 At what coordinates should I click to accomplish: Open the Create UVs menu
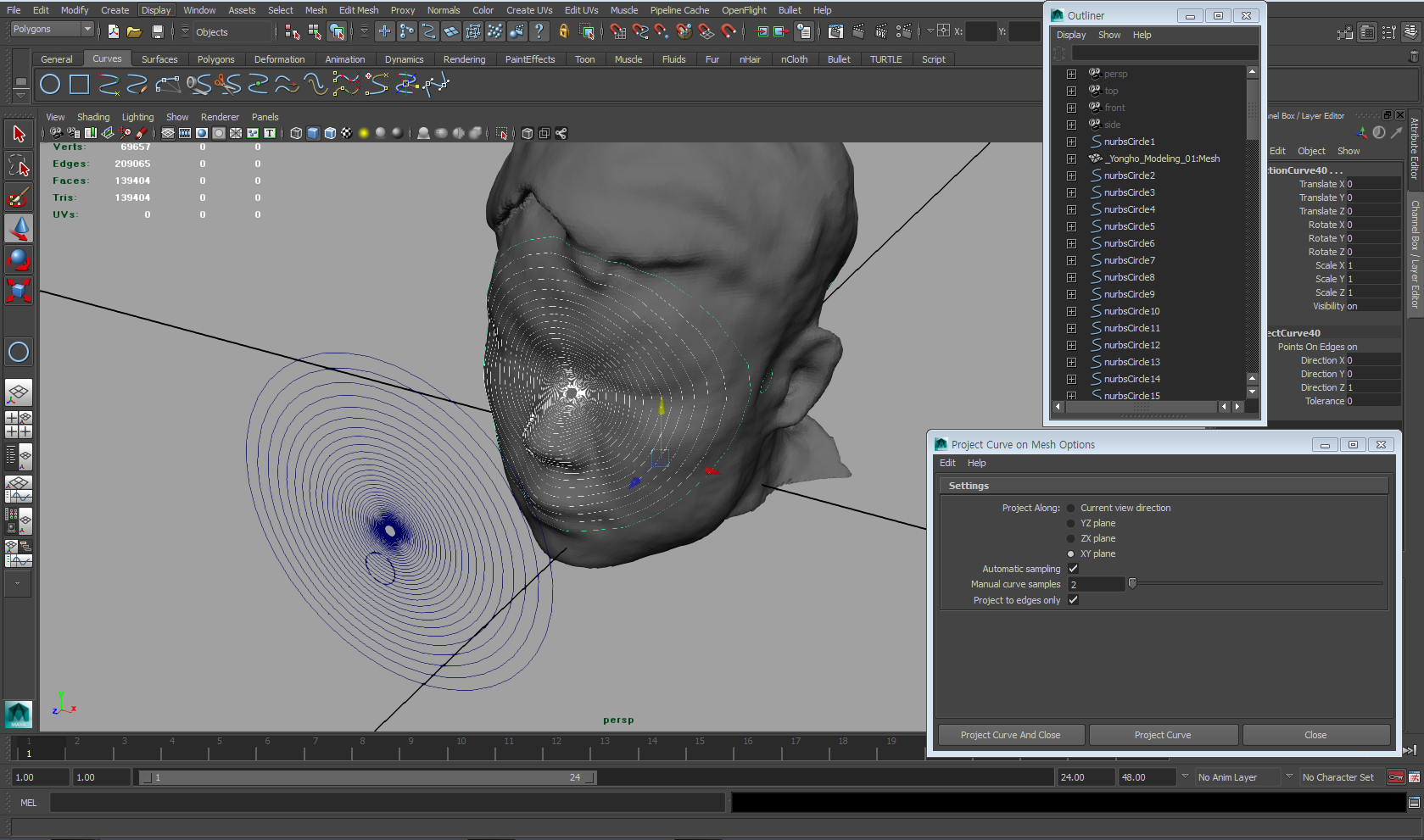pyautogui.click(x=529, y=10)
